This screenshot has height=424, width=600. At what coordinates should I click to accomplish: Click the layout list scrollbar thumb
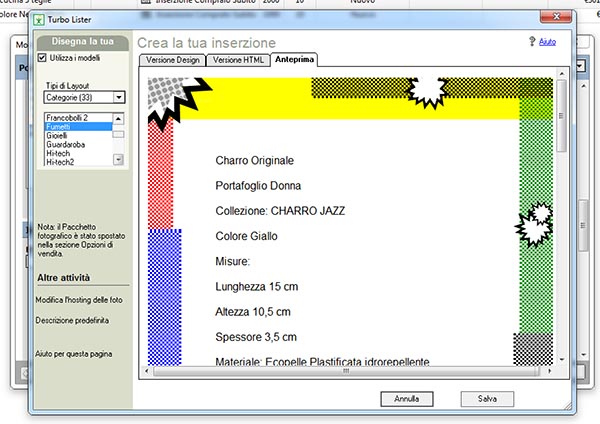(119, 134)
